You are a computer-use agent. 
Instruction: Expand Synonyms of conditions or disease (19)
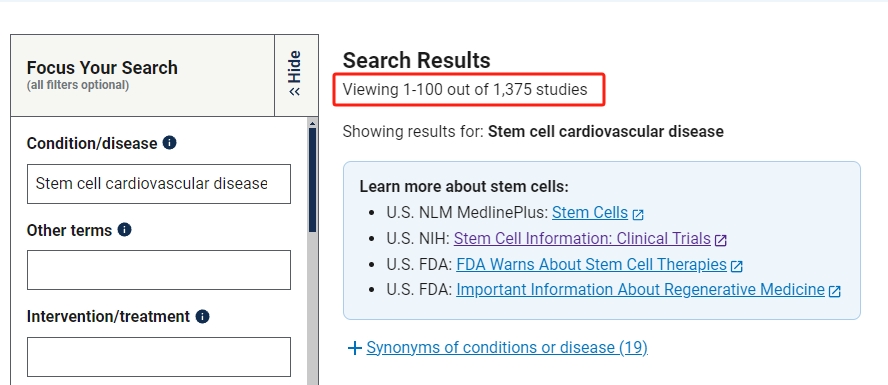pos(507,347)
